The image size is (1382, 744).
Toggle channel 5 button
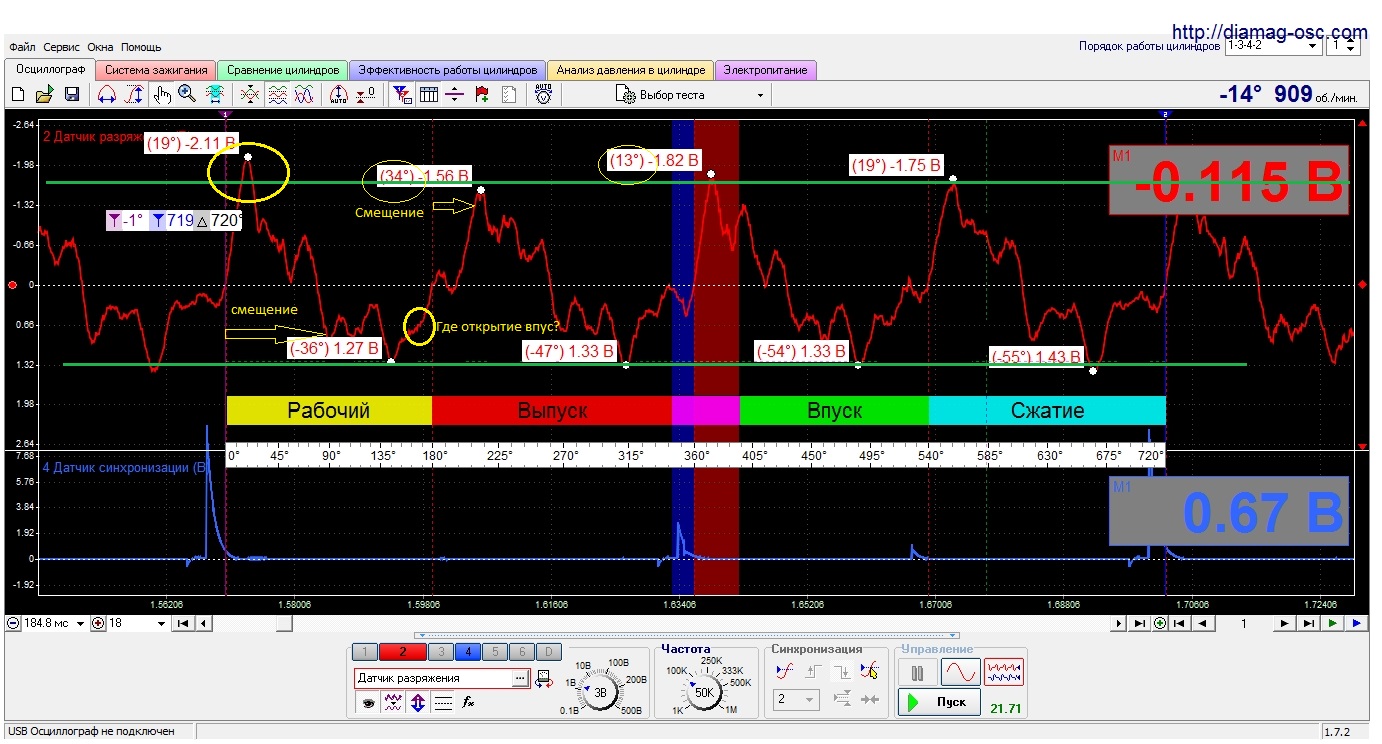pyautogui.click(x=494, y=652)
